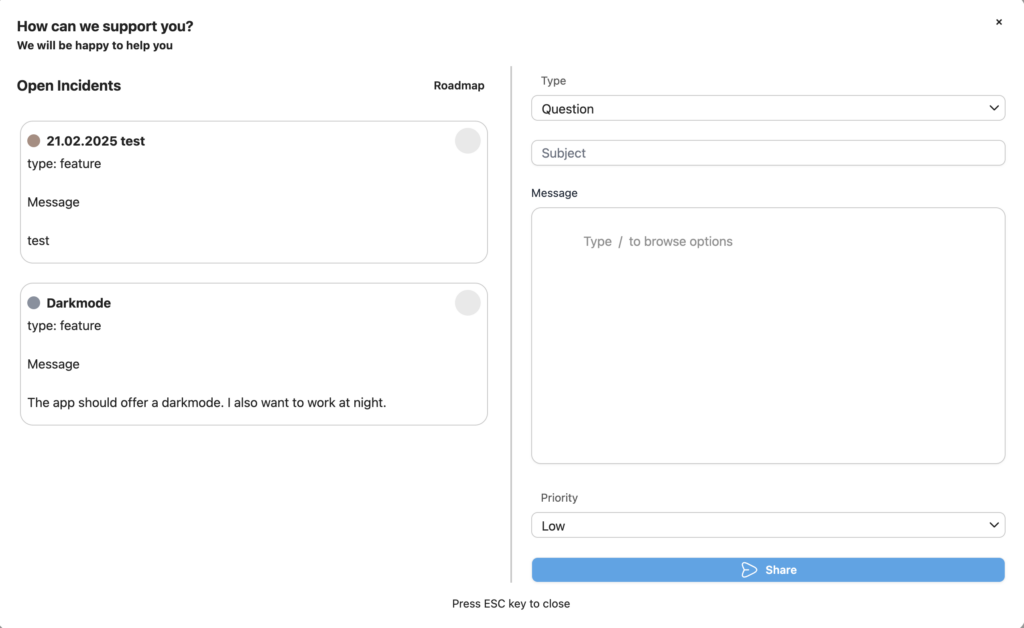Select the Darkmode incident description text

click(206, 403)
